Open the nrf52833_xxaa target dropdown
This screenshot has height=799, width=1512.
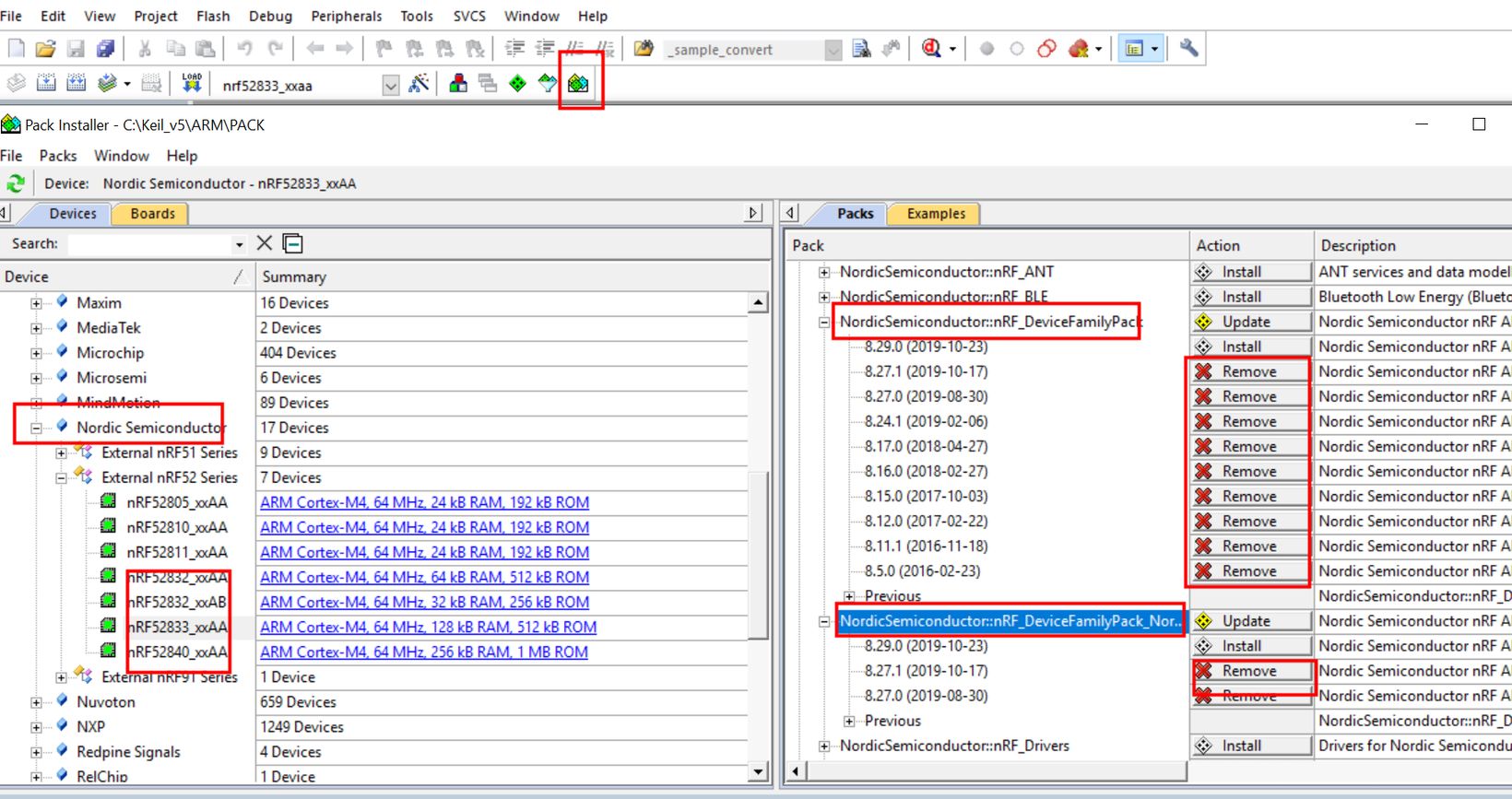(x=391, y=85)
